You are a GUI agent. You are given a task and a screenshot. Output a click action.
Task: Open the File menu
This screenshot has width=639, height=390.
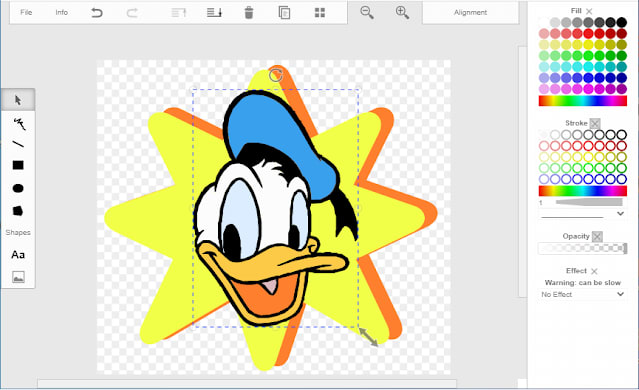(x=26, y=13)
